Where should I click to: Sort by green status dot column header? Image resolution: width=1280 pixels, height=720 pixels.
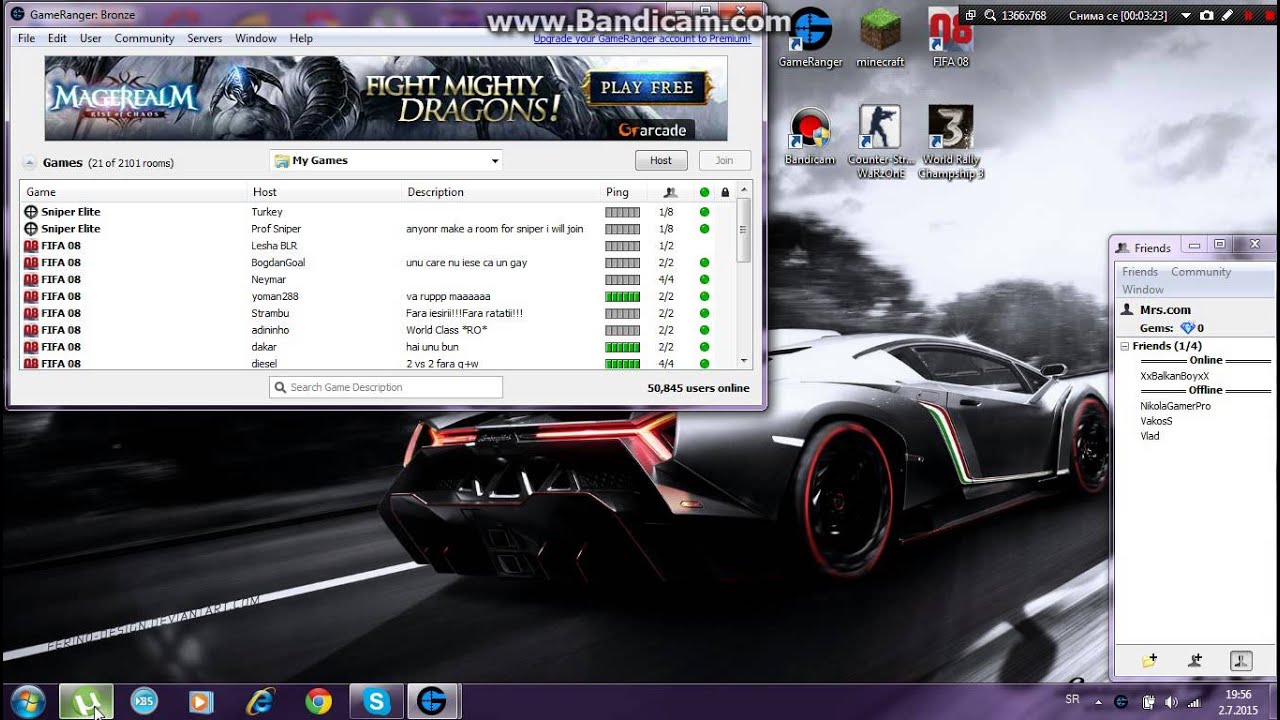[x=704, y=192]
